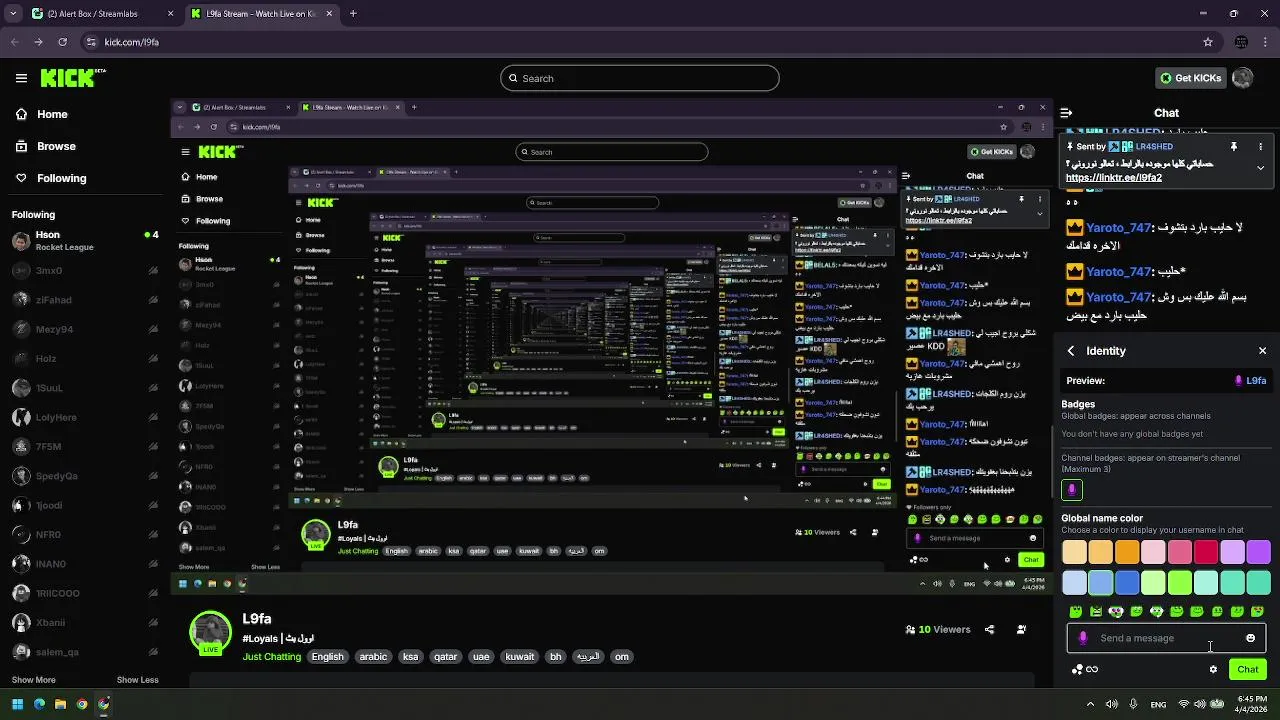Select the first green quick emote
The height and width of the screenshot is (720, 1280).
pos(1076,611)
